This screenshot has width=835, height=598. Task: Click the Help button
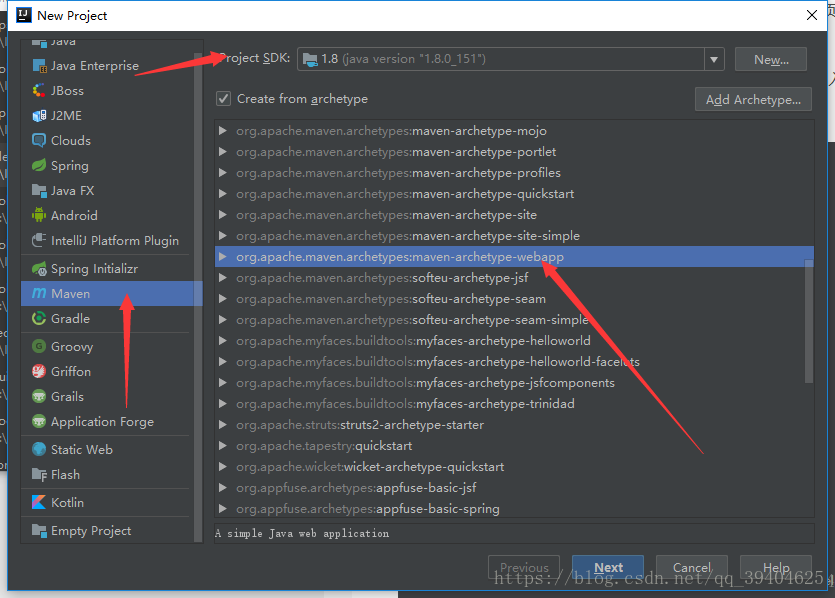(776, 567)
